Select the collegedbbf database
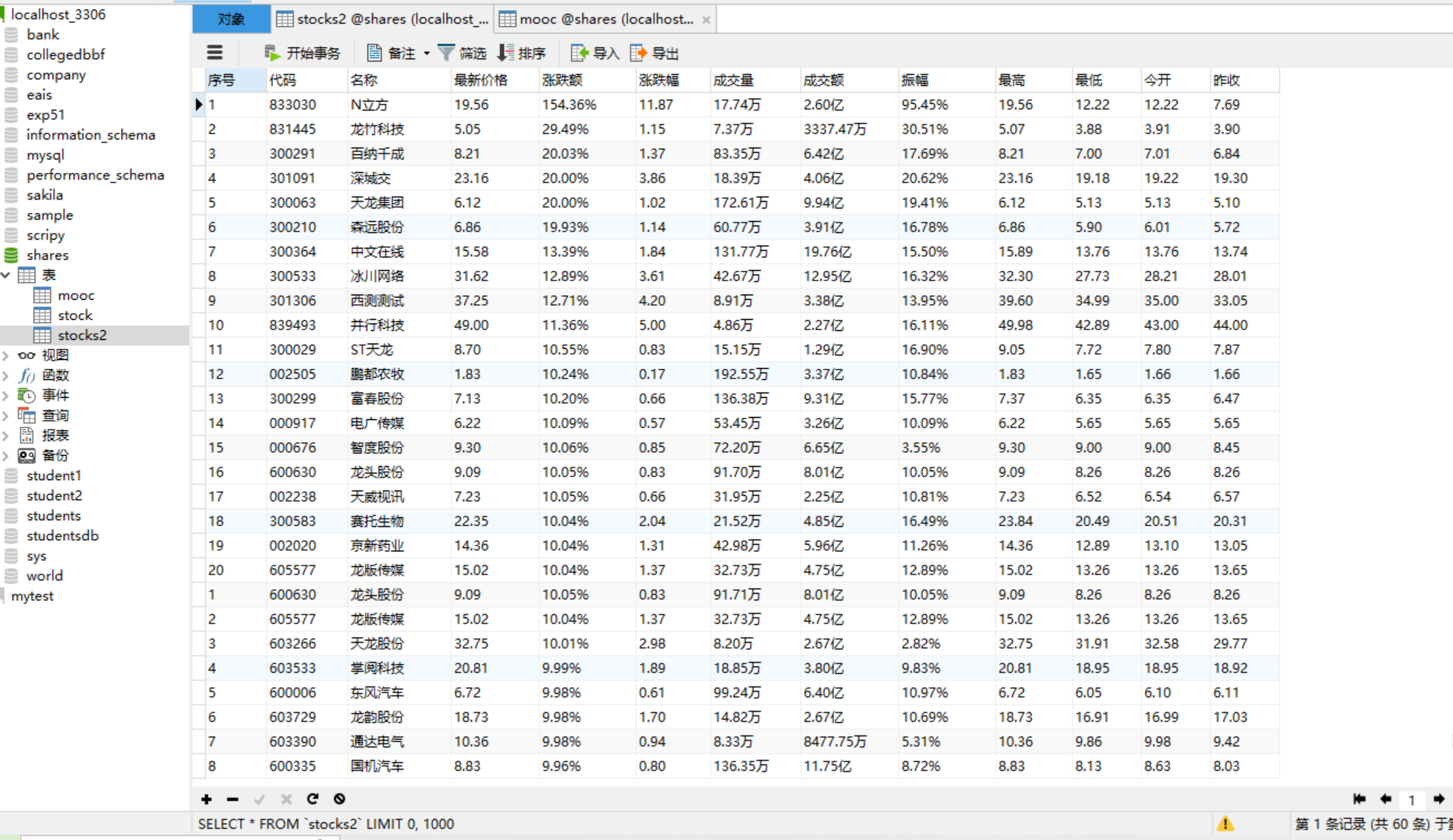This screenshot has width=1453, height=840. point(65,55)
